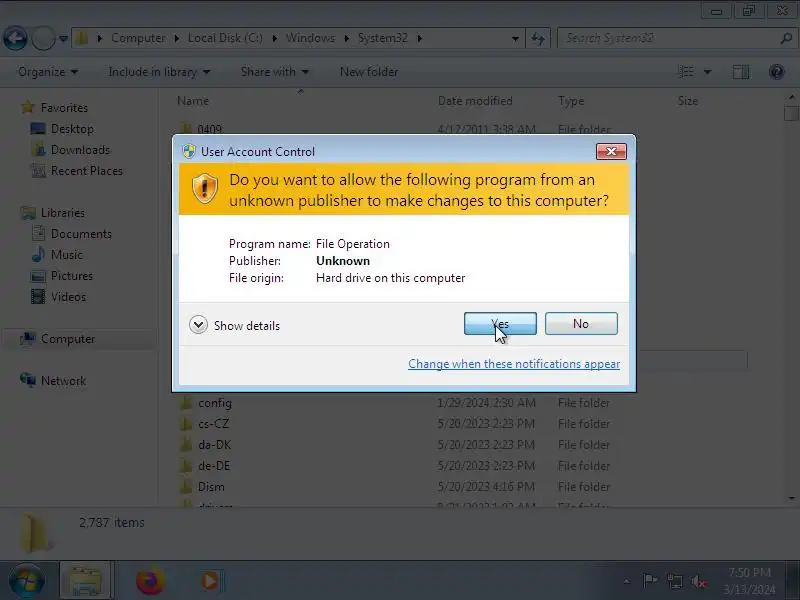Sort by Size column header
Viewport: 800px width, 600px height.
pyautogui.click(x=688, y=101)
